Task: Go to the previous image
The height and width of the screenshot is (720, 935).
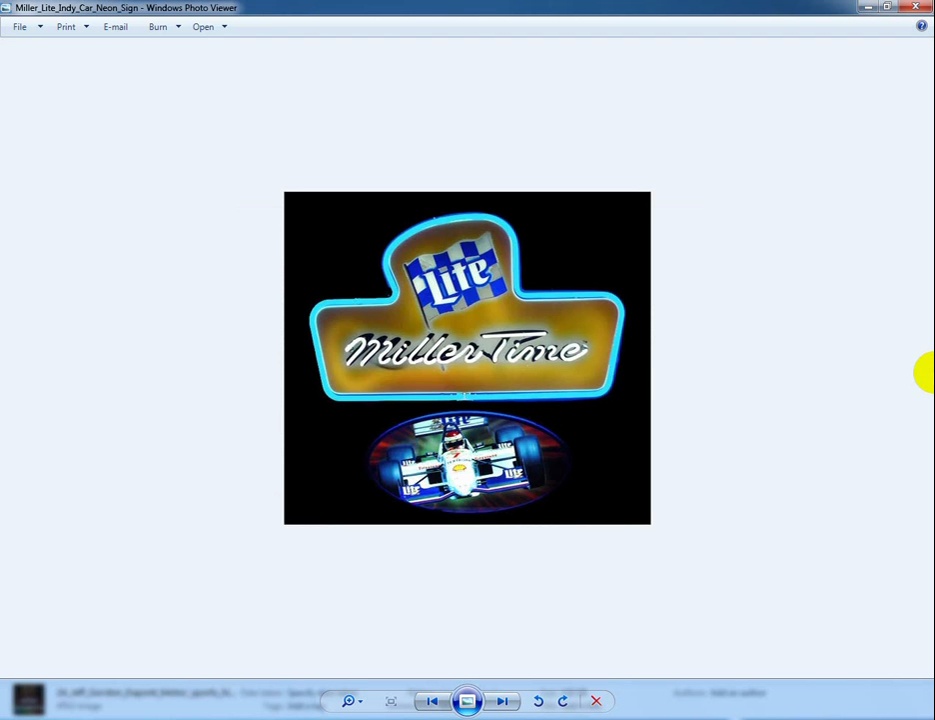Action: point(432,702)
